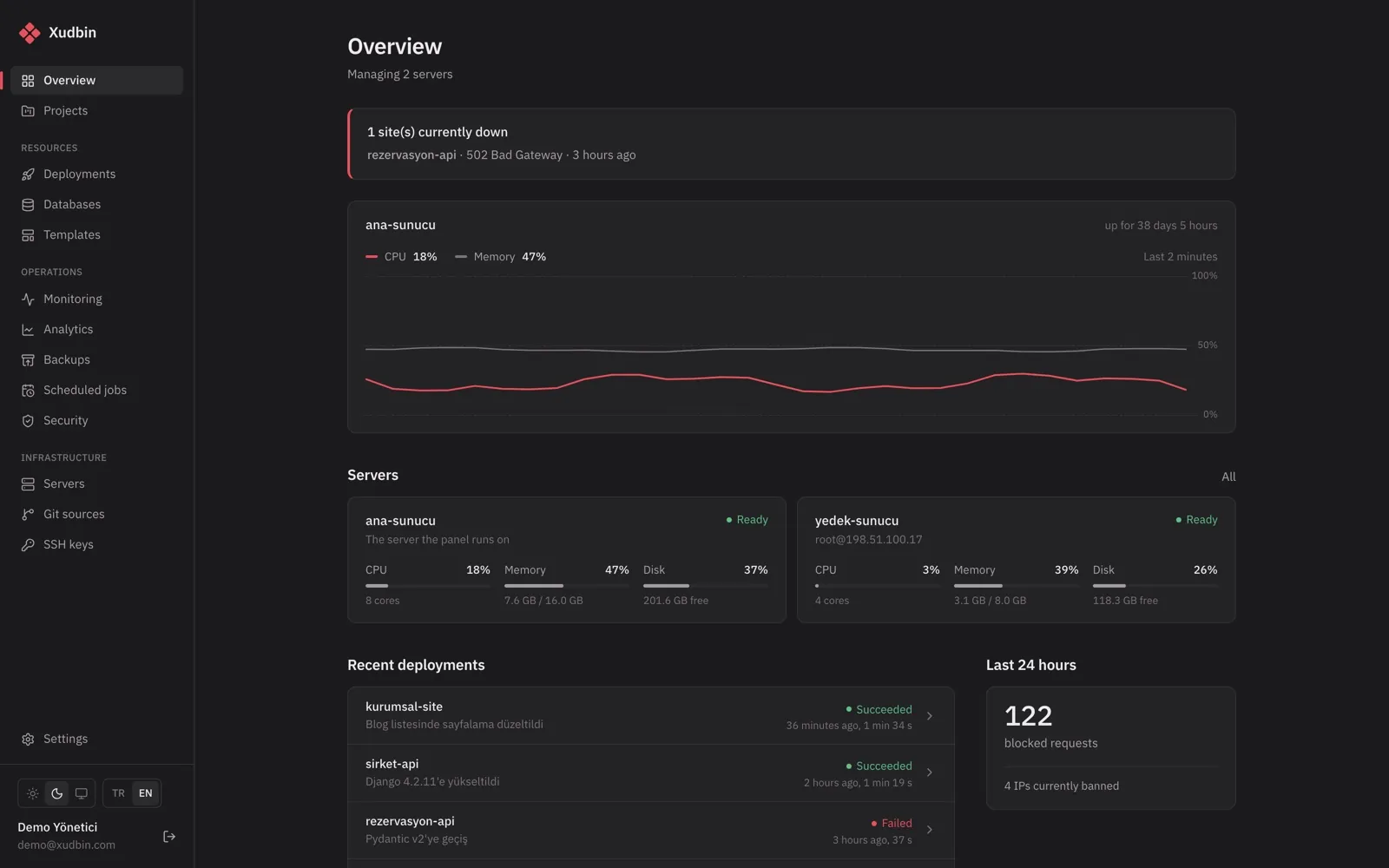The image size is (1389, 868).
Task: Click the SSH keys key icon
Action: coord(28,545)
